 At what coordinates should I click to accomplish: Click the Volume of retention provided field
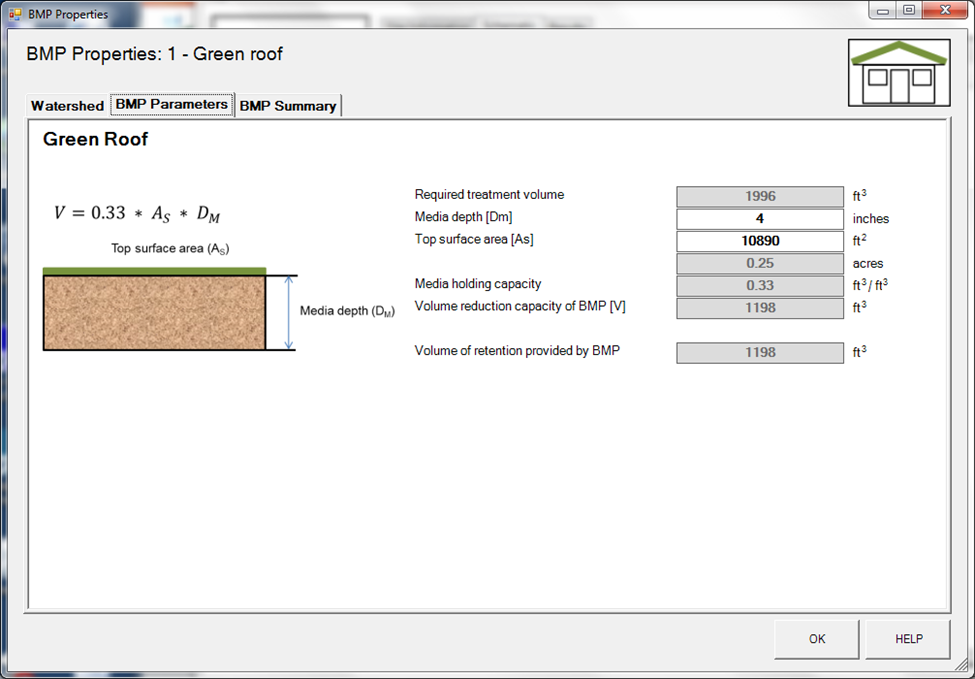click(x=760, y=352)
